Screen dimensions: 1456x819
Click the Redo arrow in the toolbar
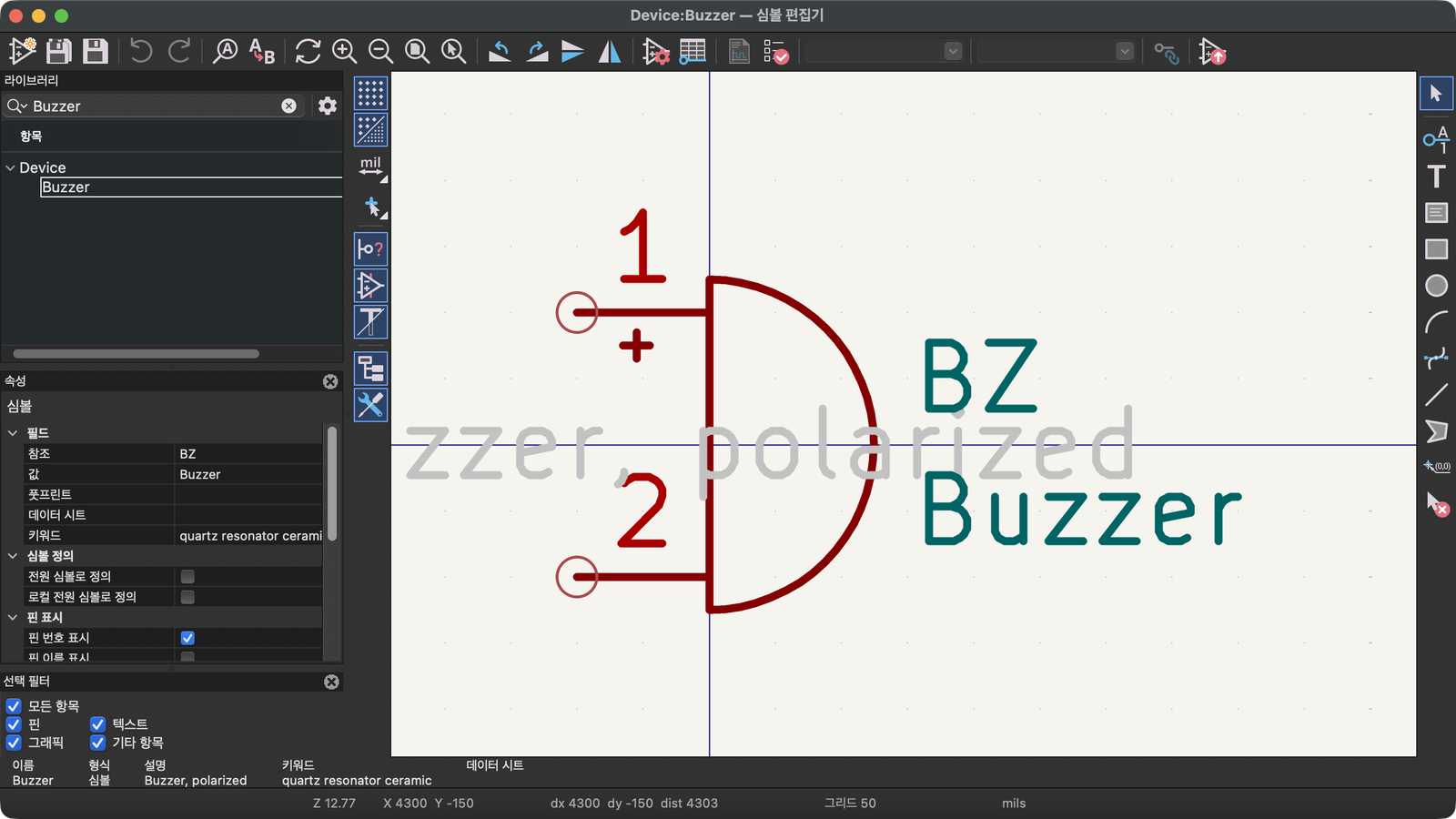(179, 51)
